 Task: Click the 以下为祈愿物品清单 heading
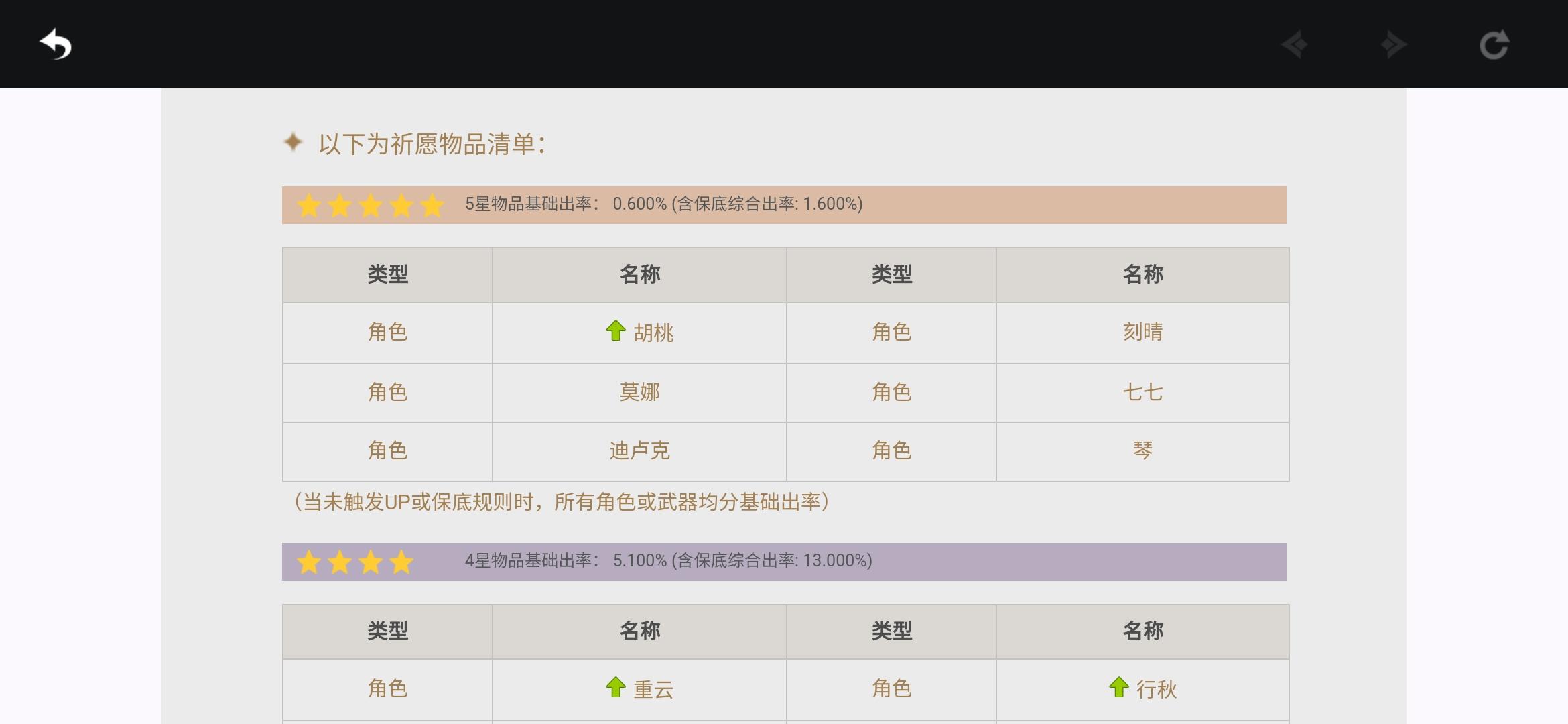pyautogui.click(x=432, y=144)
